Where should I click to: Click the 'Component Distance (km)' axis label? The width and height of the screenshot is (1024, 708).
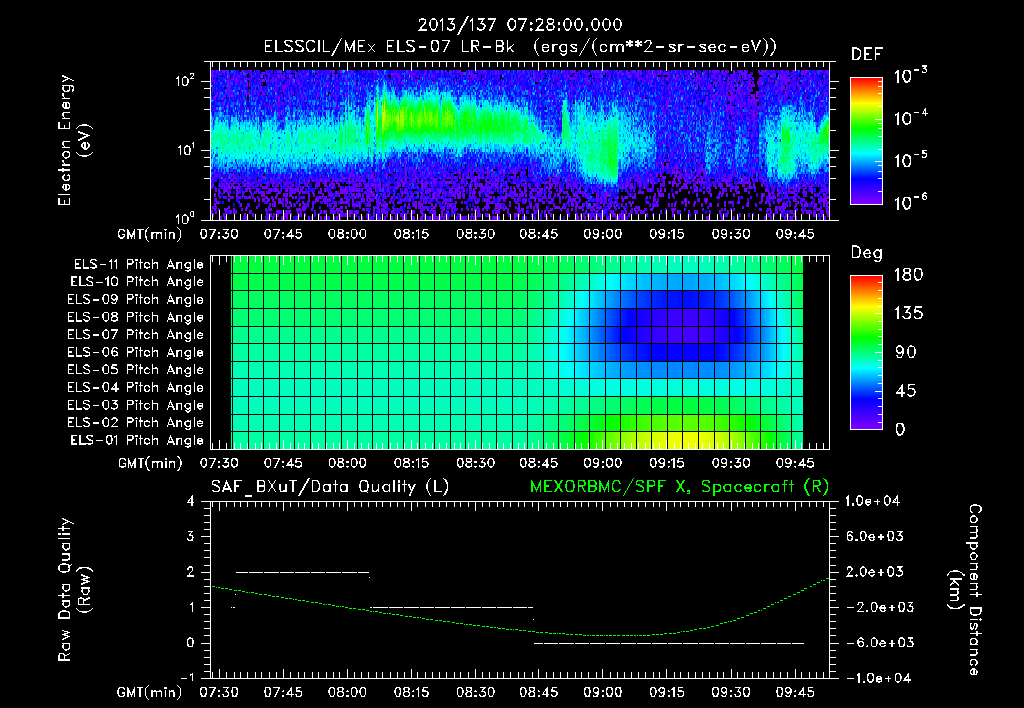tap(965, 589)
